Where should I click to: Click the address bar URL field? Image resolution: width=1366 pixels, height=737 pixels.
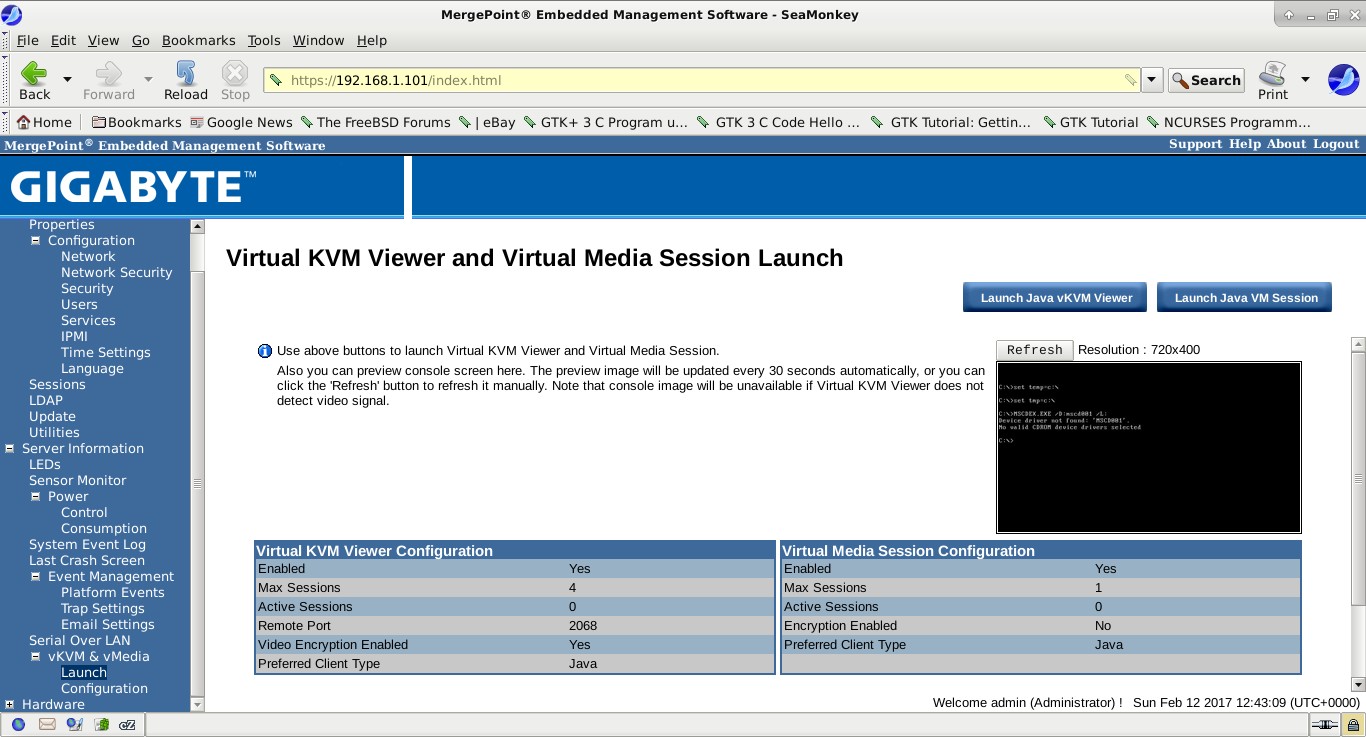(x=700, y=80)
